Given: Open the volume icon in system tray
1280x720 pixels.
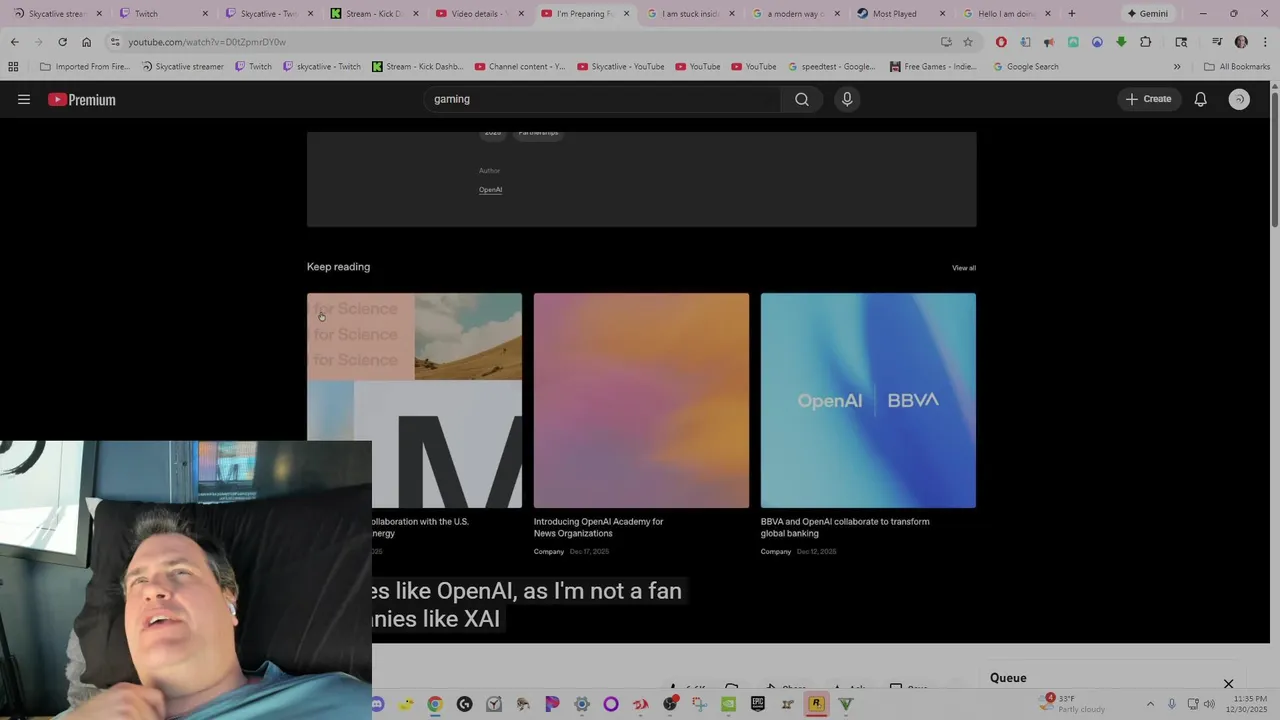Looking at the screenshot, I should (1209, 704).
